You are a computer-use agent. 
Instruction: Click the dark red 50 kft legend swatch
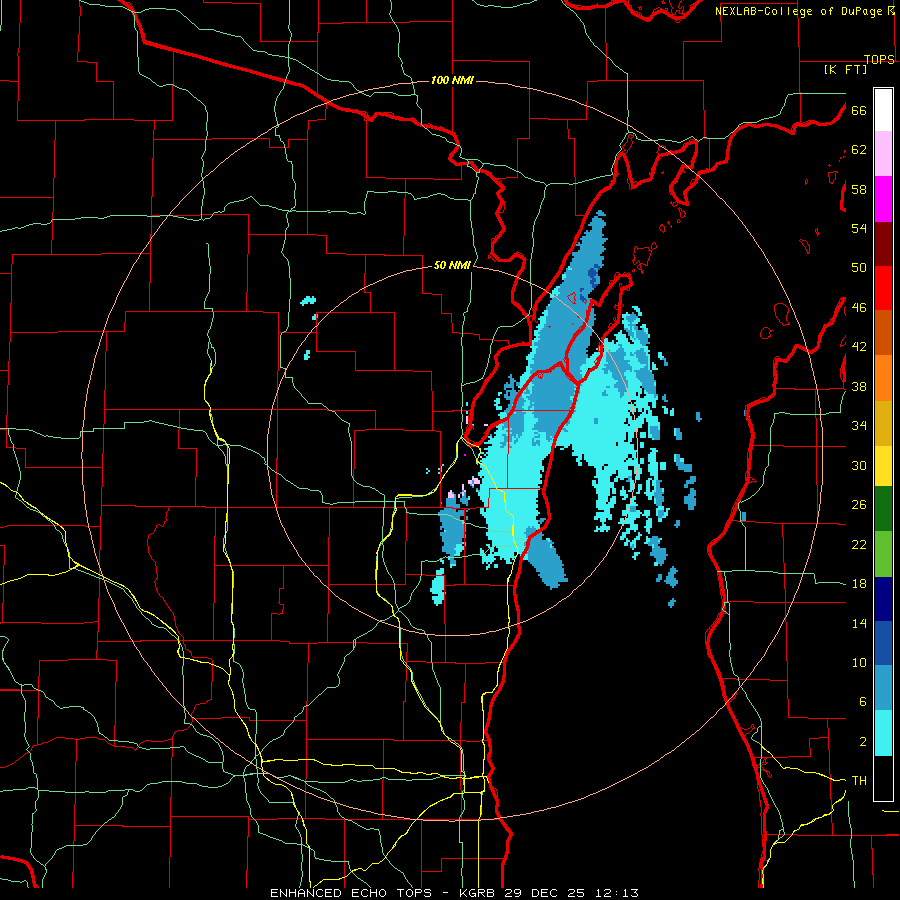tap(883, 244)
